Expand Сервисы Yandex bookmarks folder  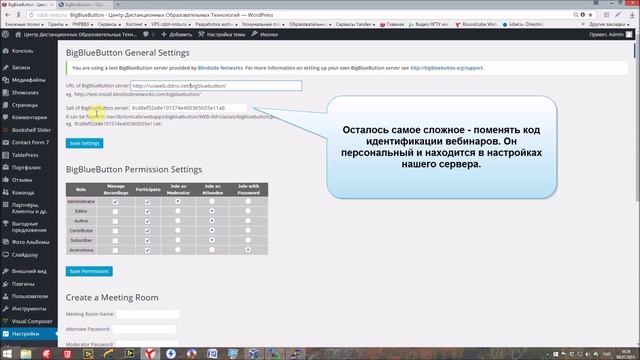point(355,24)
